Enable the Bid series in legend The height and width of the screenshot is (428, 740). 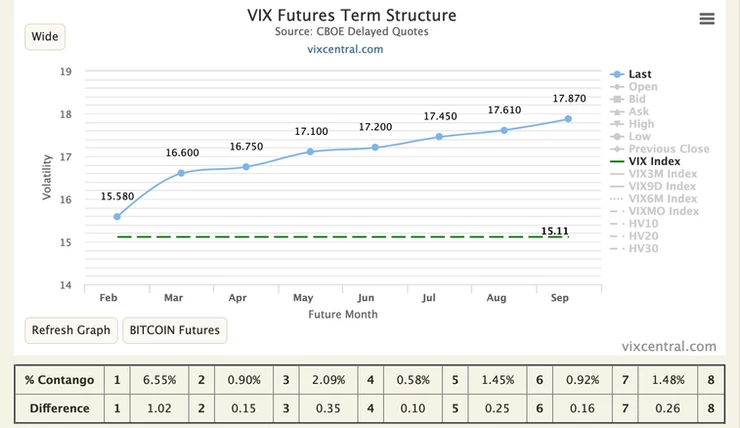639,99
